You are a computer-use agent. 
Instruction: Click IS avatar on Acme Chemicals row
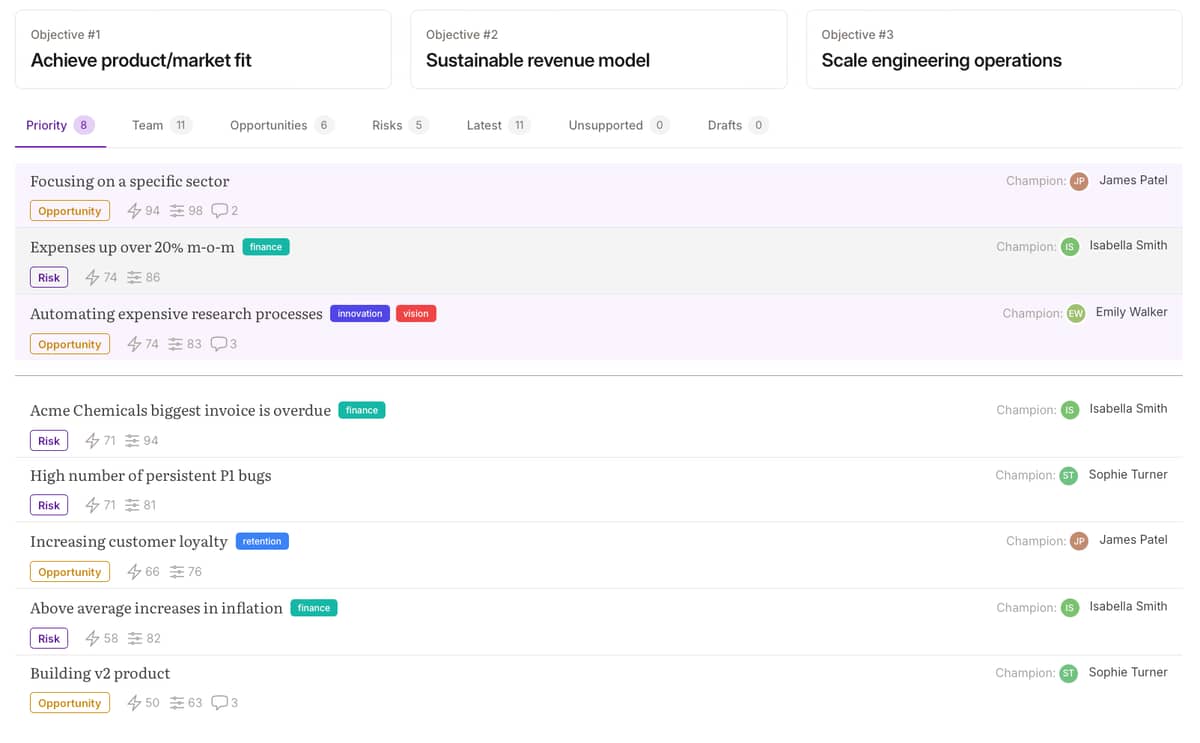click(1070, 410)
